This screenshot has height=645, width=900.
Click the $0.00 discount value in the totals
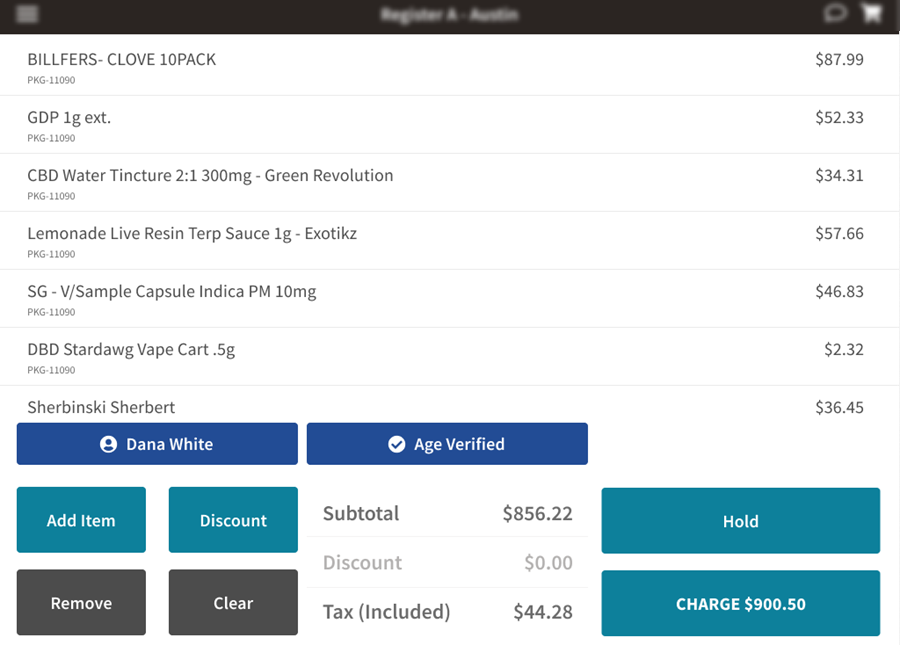pos(548,562)
